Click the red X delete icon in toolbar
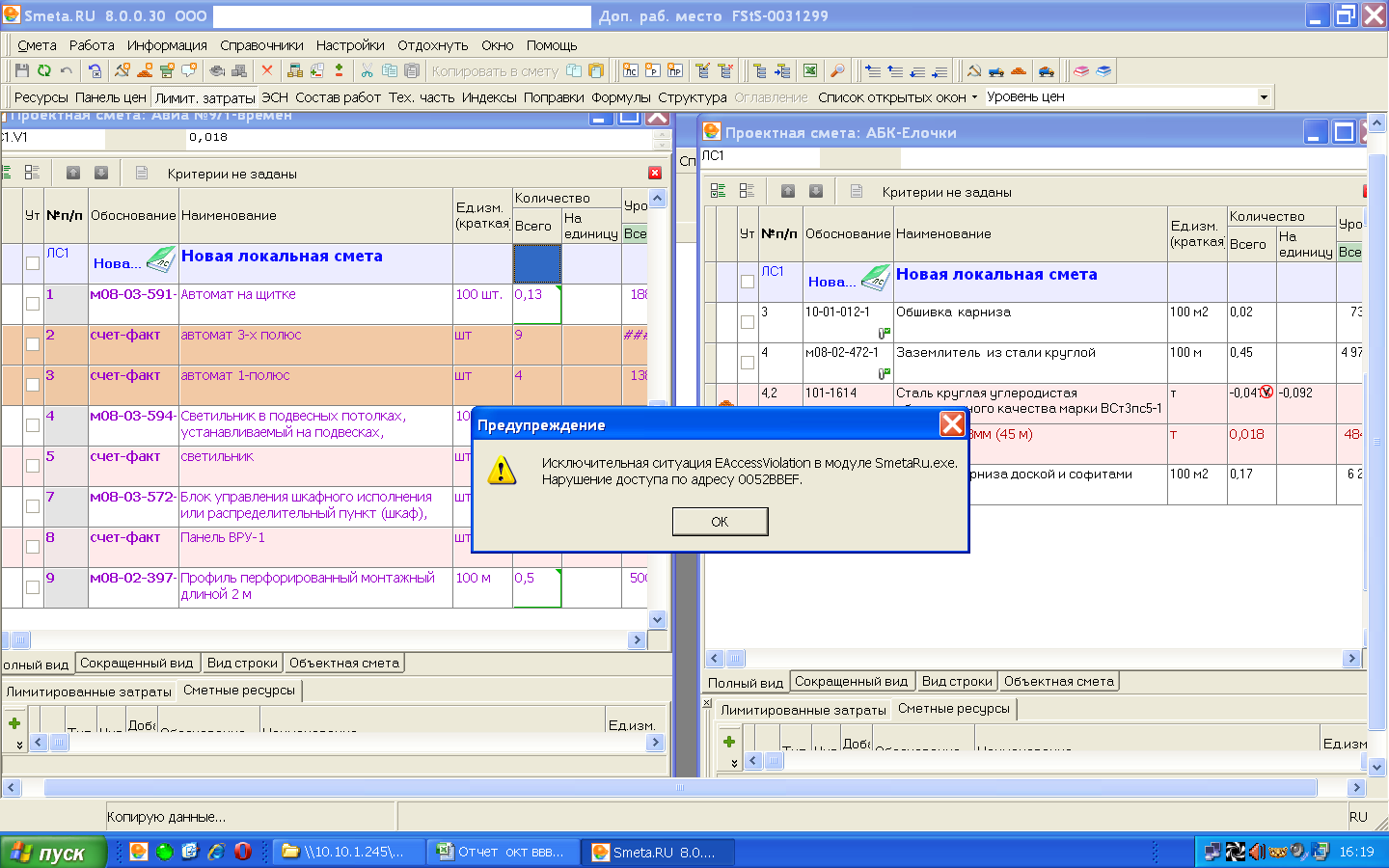The height and width of the screenshot is (868, 1389). click(x=267, y=70)
